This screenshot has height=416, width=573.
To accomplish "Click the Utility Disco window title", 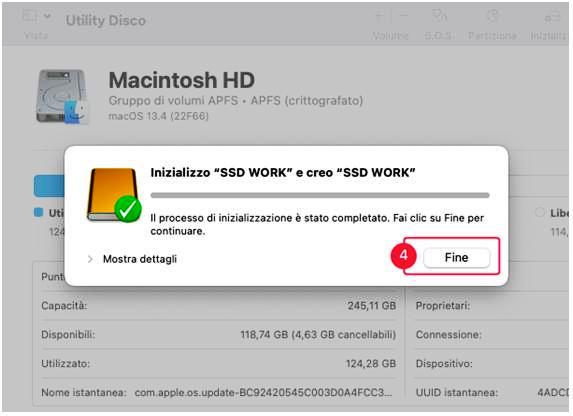I will (106, 20).
